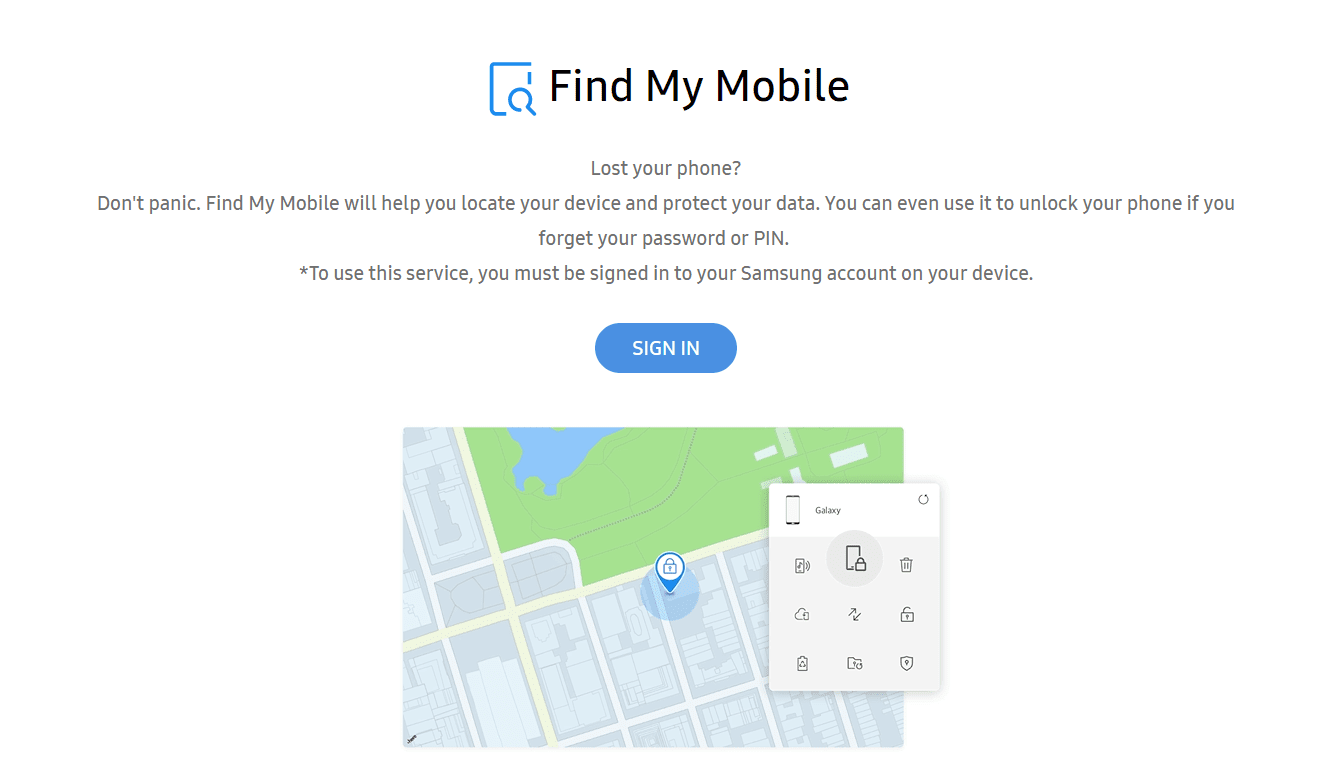Image resolution: width=1338 pixels, height=773 pixels.
Task: Open the cloud Back up icon
Action: (802, 614)
